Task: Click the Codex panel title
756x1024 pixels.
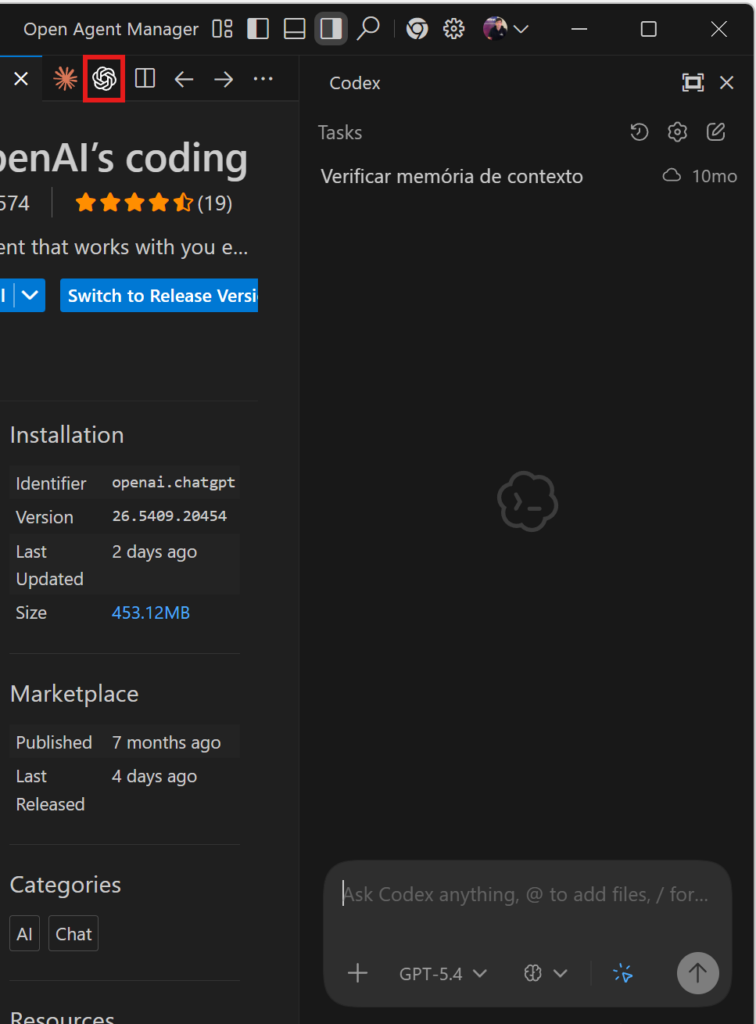Action: (x=354, y=83)
